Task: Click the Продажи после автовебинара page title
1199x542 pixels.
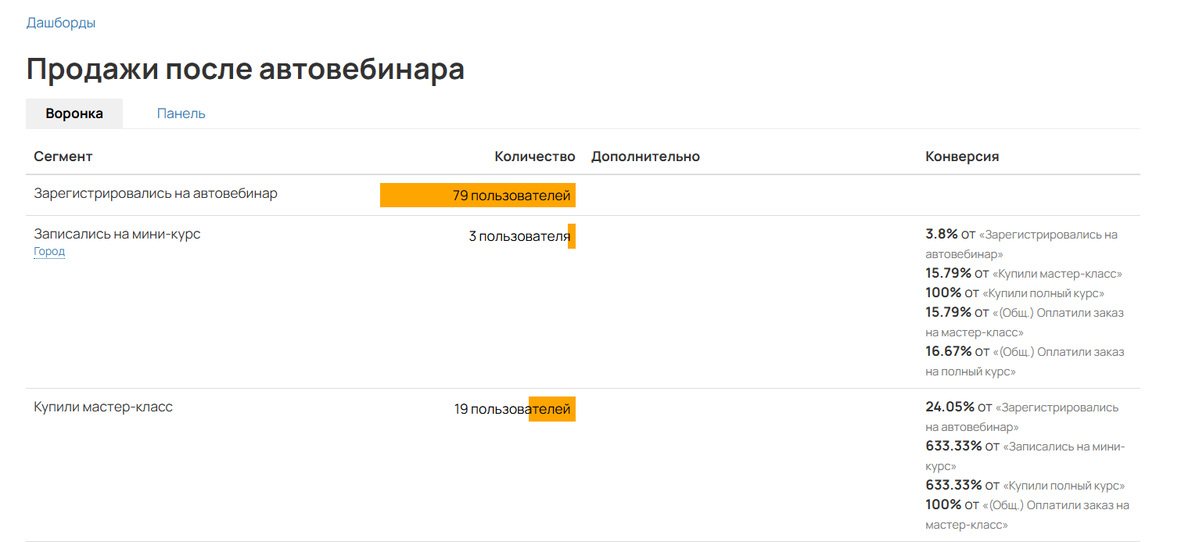Action: point(245,69)
